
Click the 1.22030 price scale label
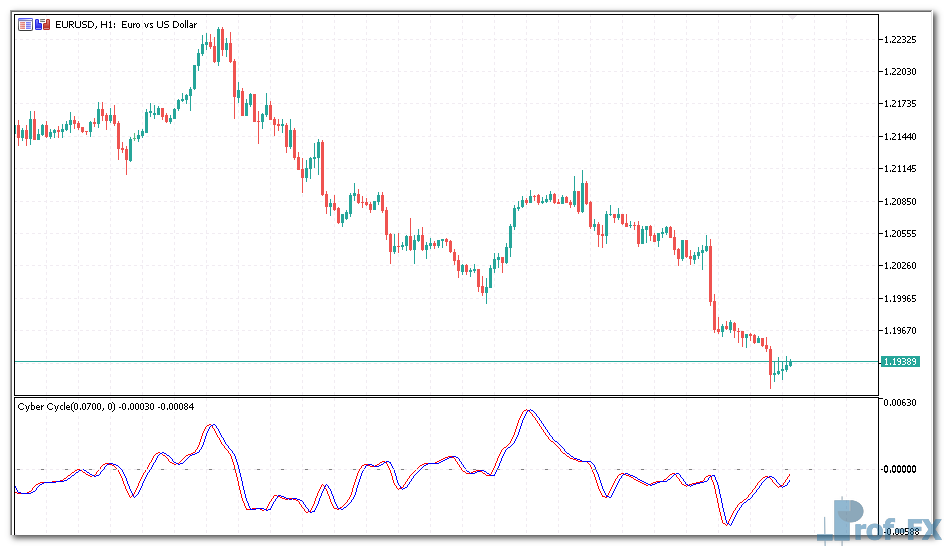902,72
